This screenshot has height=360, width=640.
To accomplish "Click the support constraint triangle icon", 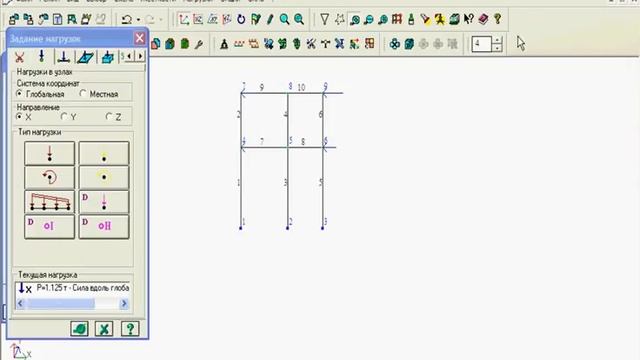I will click(x=224, y=44).
